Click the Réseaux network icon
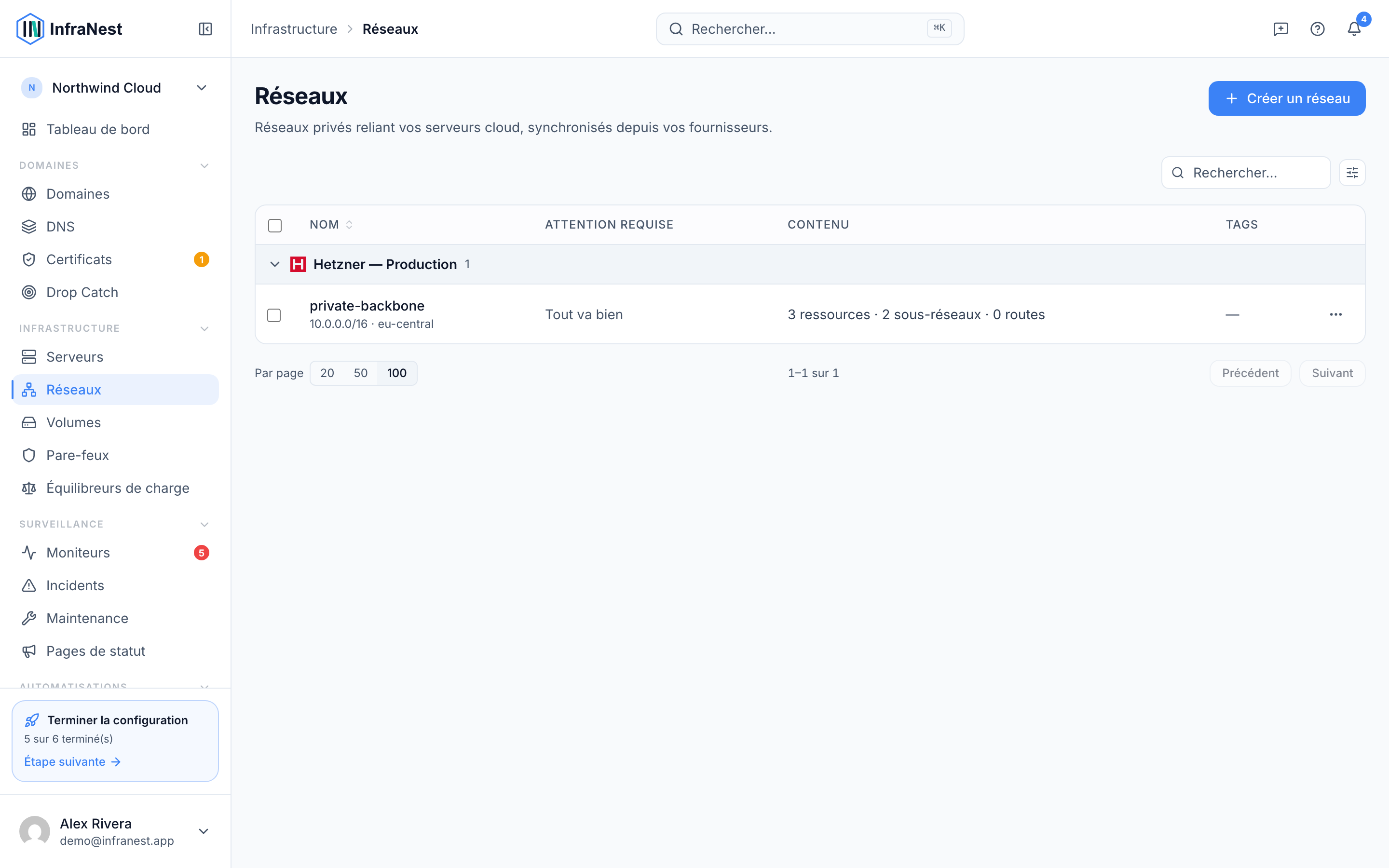 [29, 390]
